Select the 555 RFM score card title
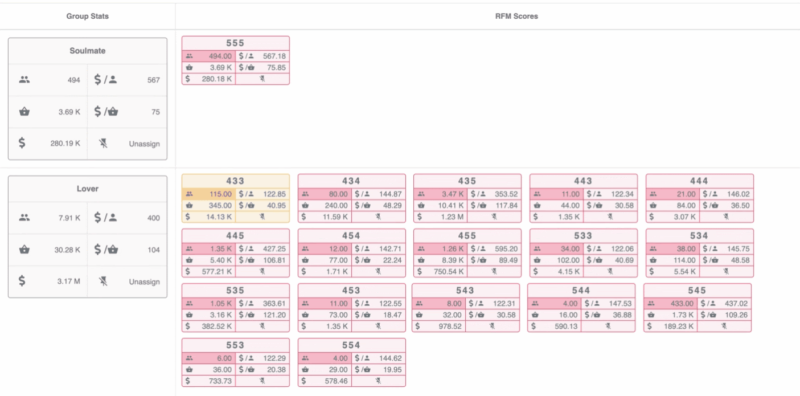The height and width of the screenshot is (396, 800). (x=235, y=43)
